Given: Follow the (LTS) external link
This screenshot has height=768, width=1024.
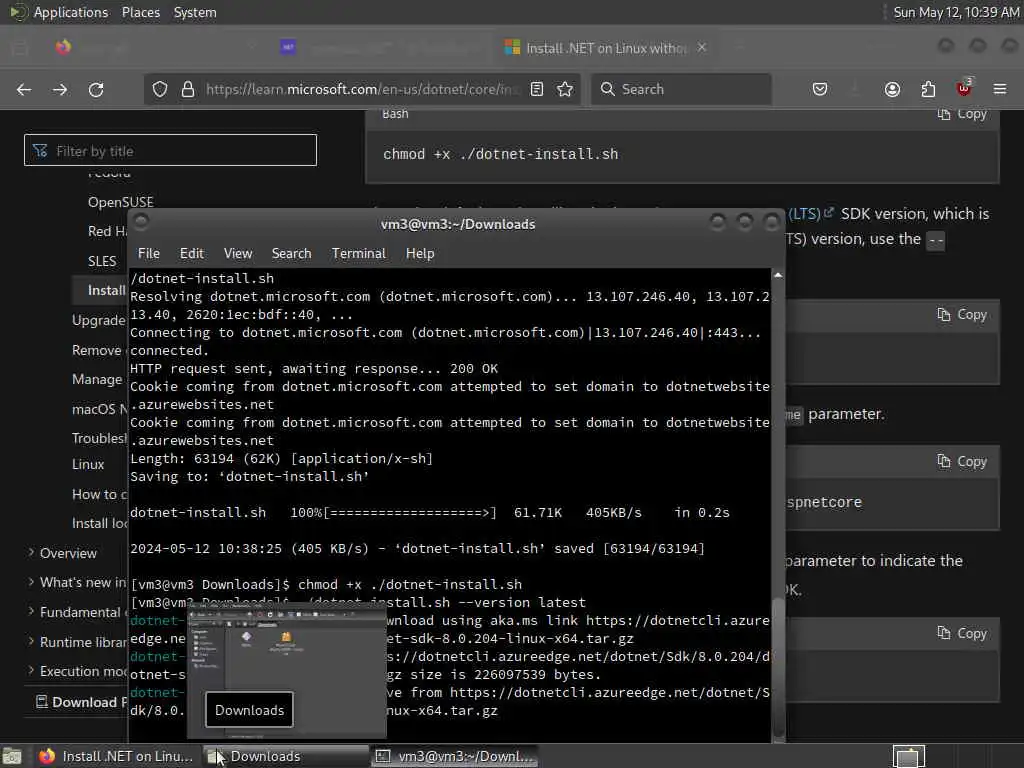Looking at the screenshot, I should click(x=810, y=214).
